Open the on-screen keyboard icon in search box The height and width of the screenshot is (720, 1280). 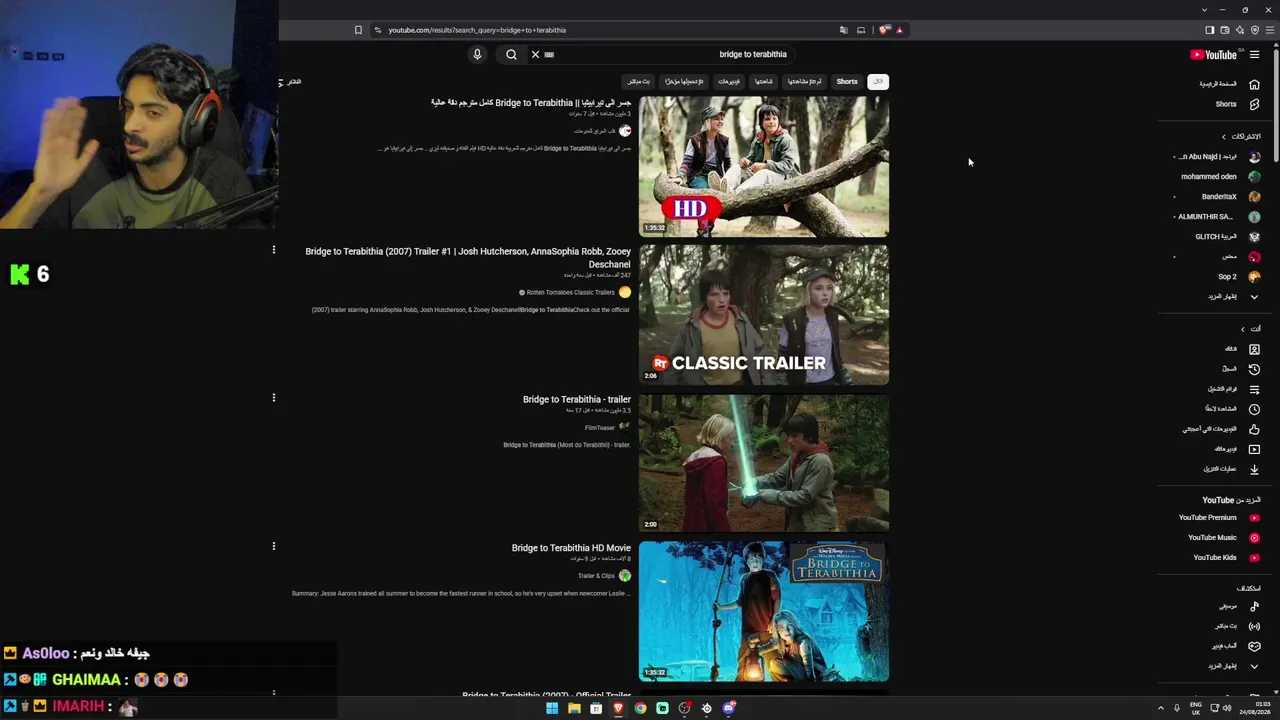coord(549,55)
